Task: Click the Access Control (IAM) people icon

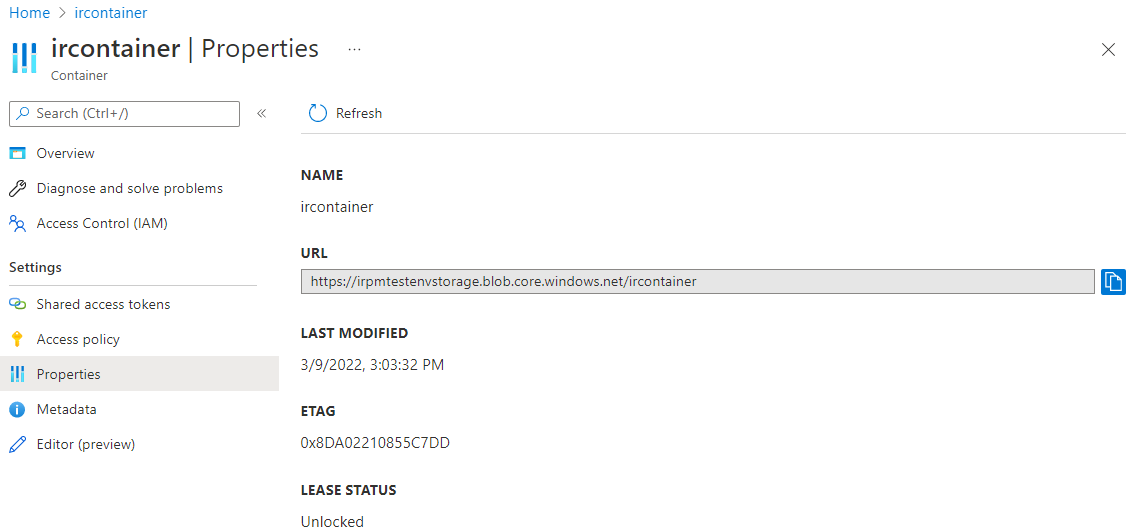Action: [17, 224]
